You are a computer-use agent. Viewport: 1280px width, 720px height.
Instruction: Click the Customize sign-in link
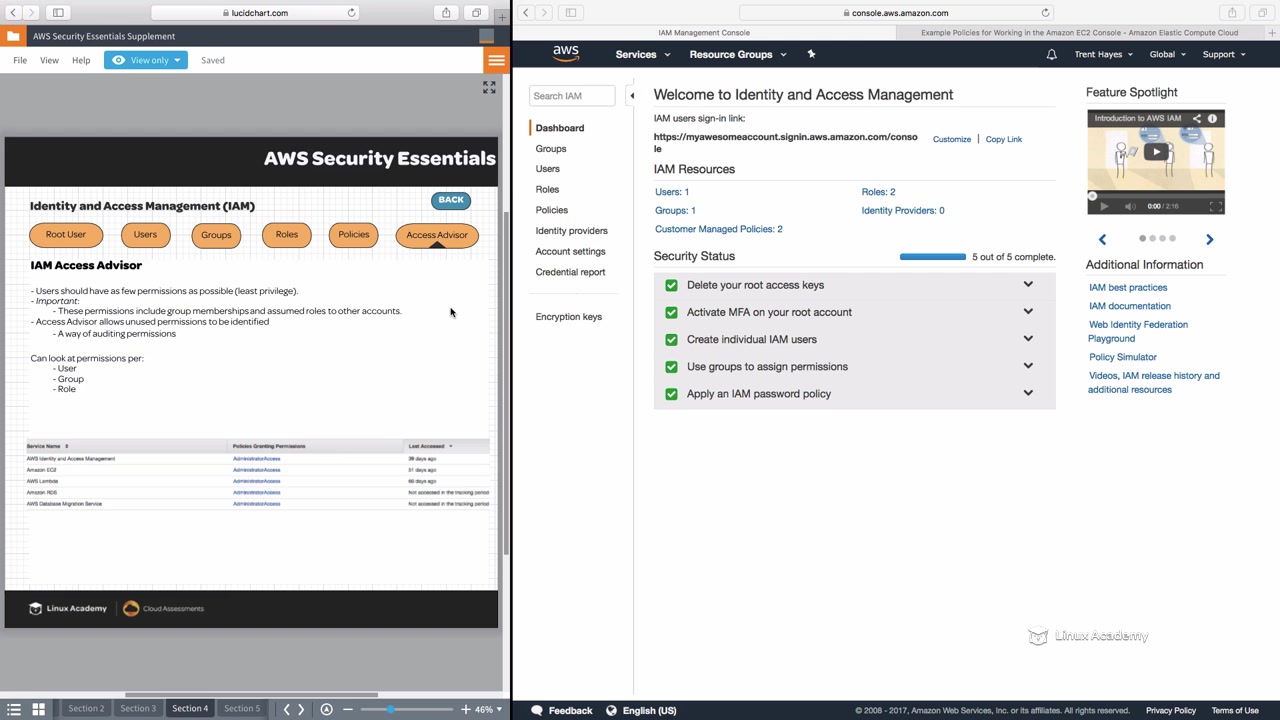(952, 139)
